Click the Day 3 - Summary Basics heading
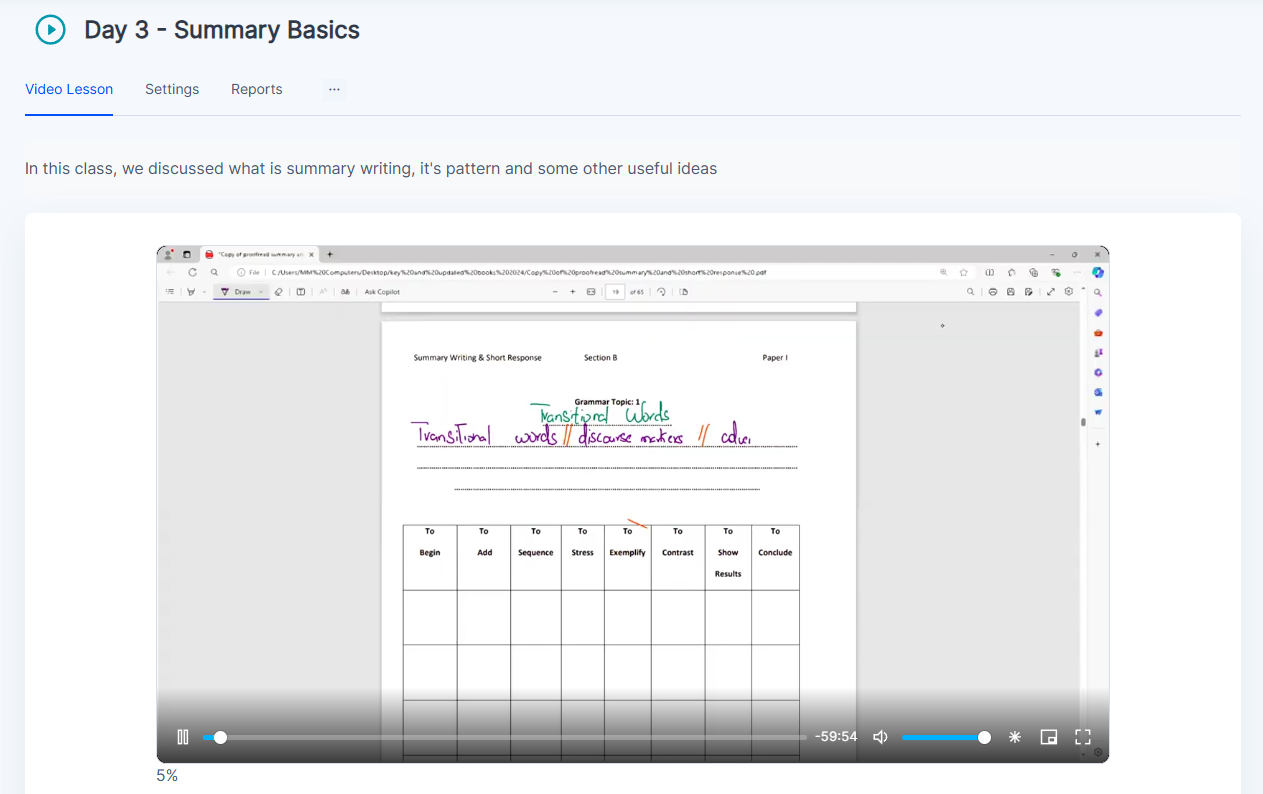 pyautogui.click(x=222, y=30)
